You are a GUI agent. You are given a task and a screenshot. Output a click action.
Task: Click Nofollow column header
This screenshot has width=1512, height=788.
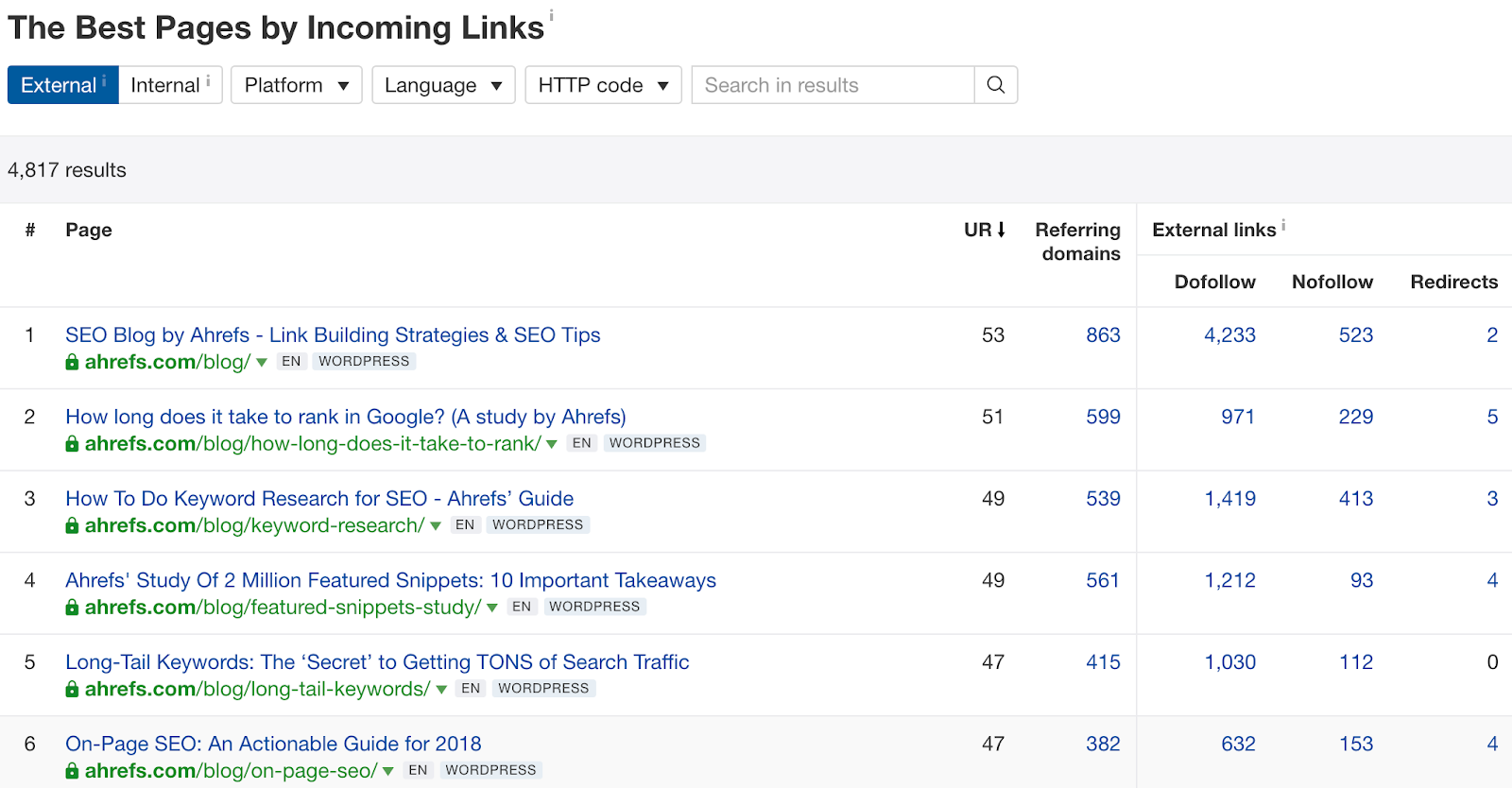(1332, 282)
